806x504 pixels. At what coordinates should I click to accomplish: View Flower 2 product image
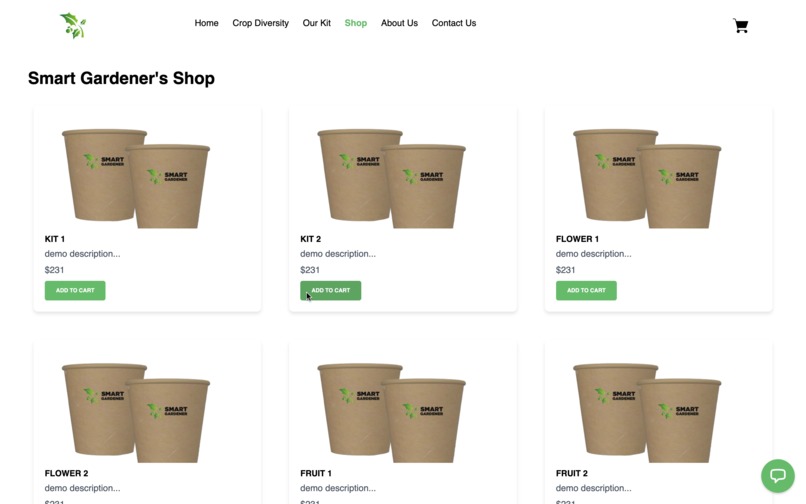click(136, 413)
